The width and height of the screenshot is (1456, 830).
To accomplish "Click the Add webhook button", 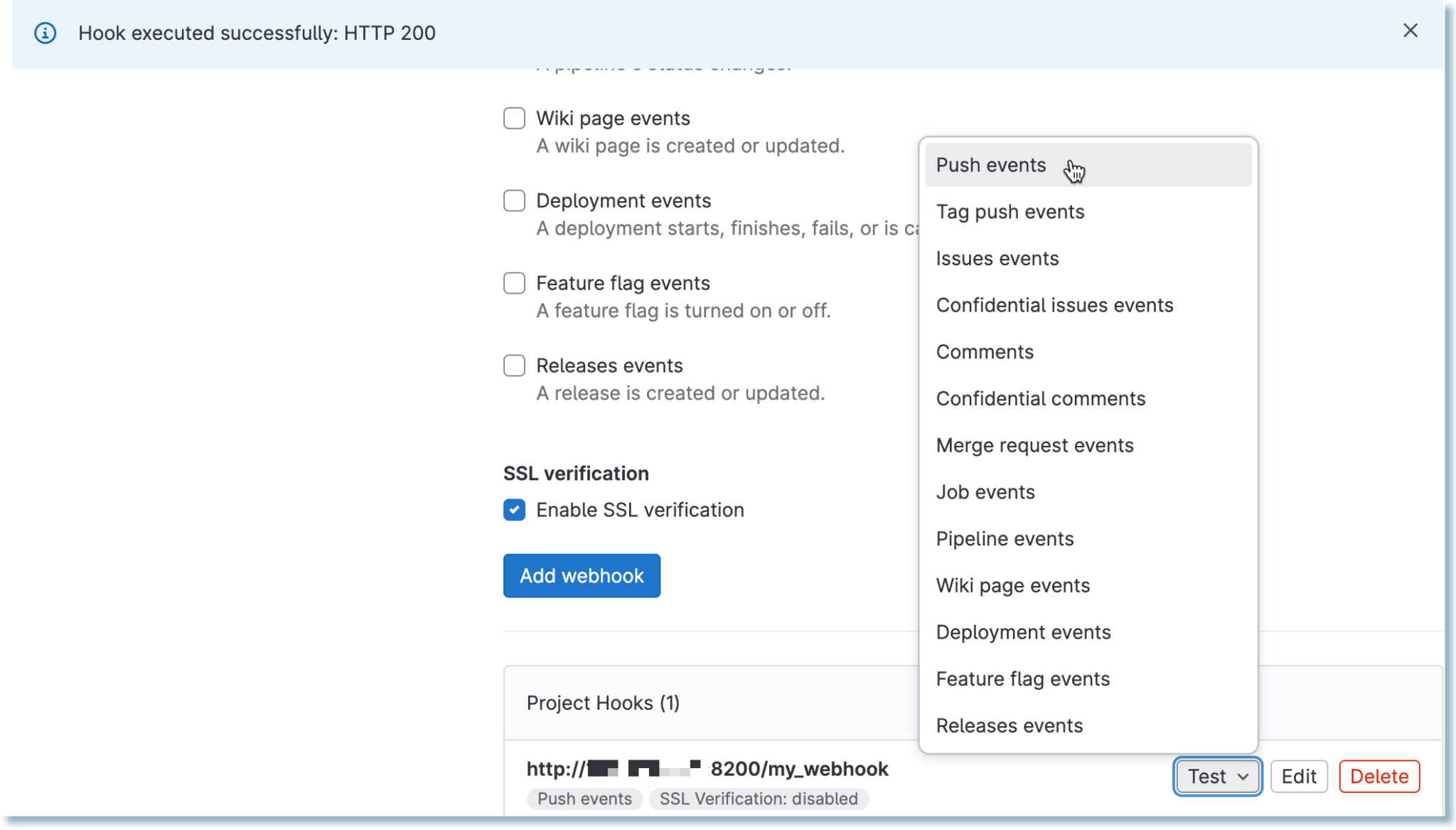I will pyautogui.click(x=582, y=575).
